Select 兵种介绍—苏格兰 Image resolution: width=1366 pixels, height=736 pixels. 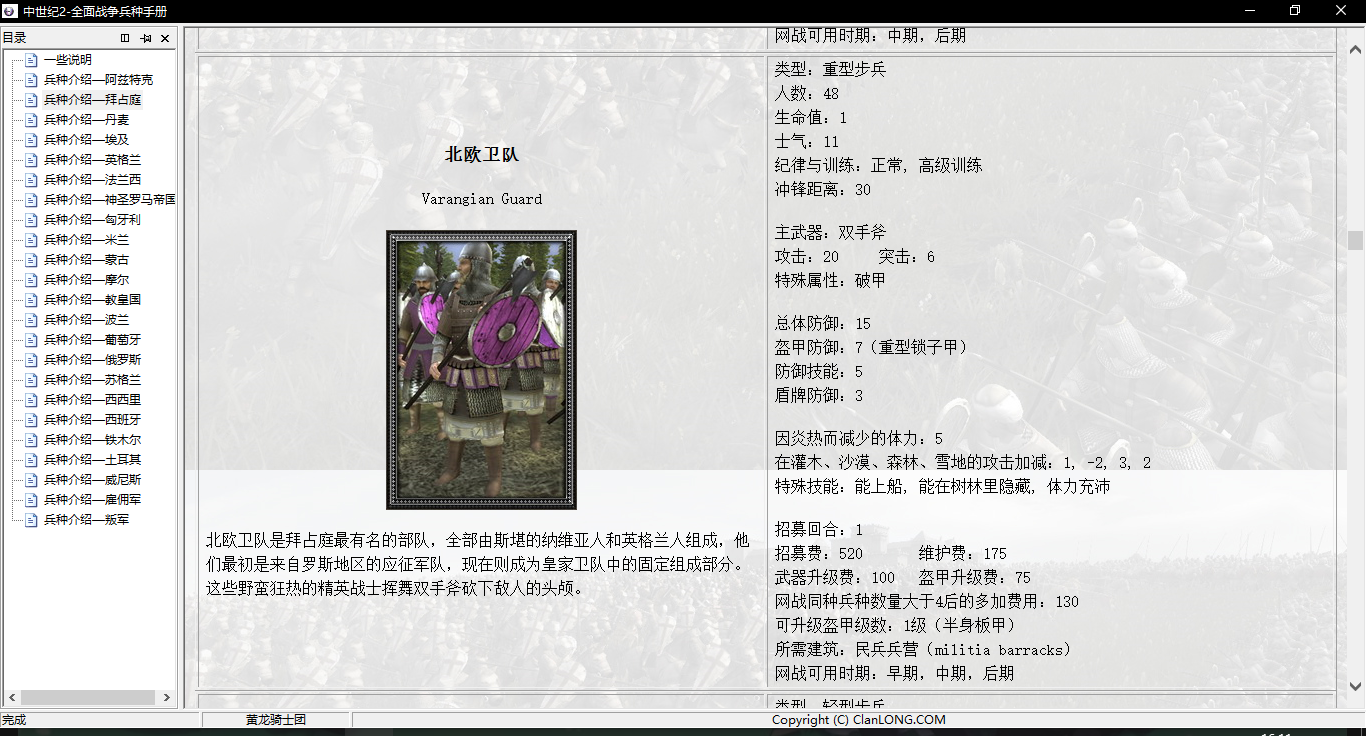(x=93, y=380)
